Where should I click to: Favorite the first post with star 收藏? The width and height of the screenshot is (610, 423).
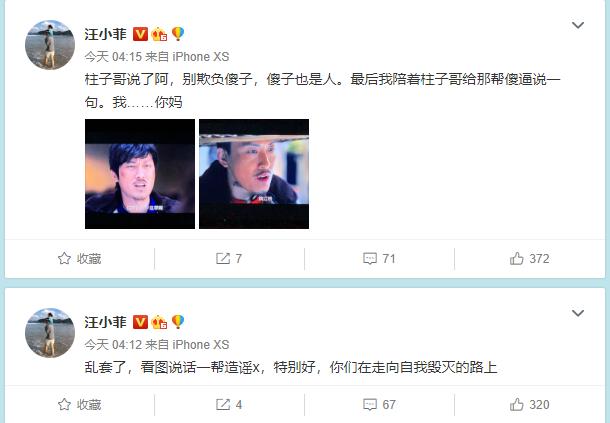pyautogui.click(x=79, y=258)
